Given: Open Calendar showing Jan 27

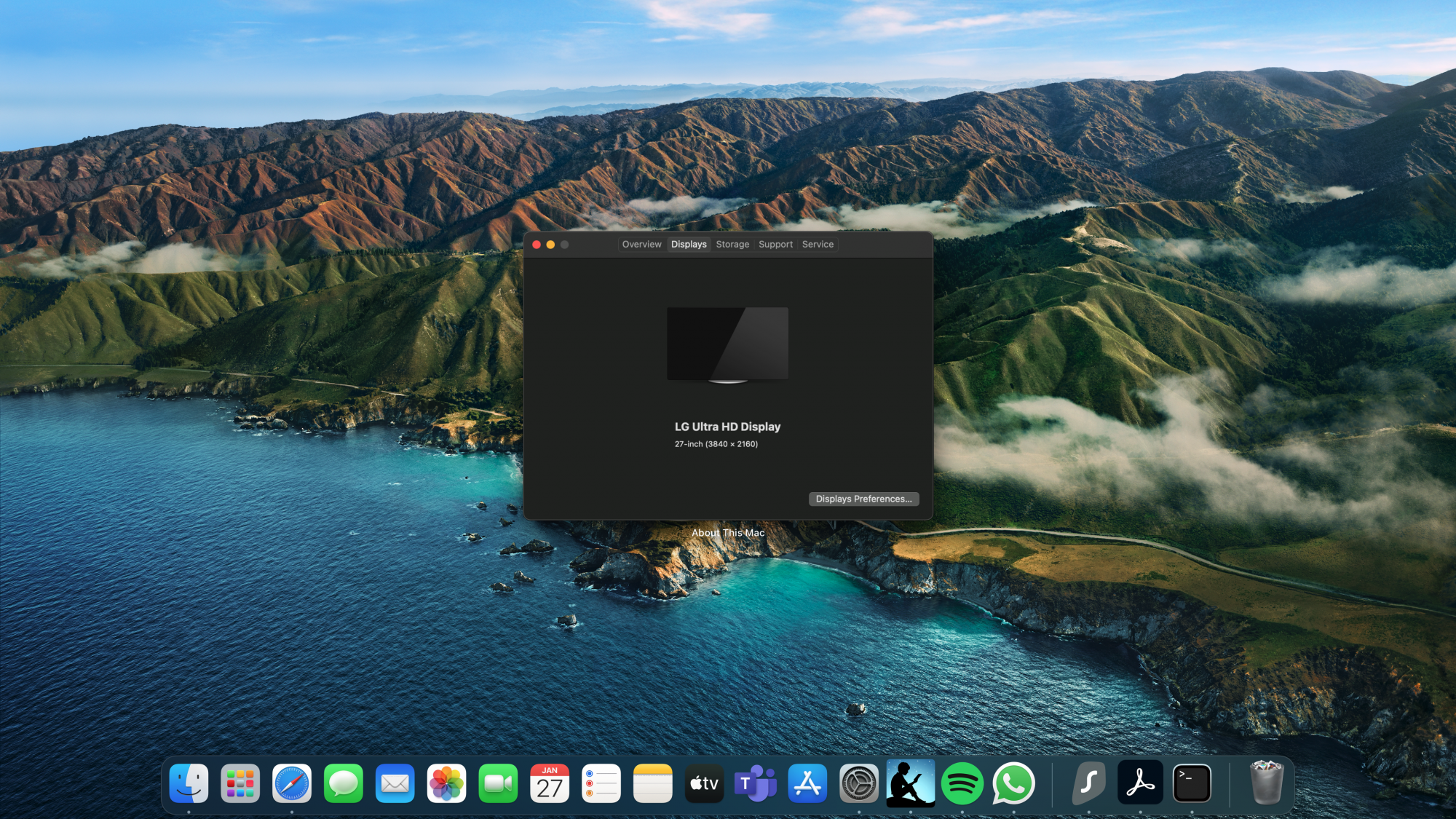Looking at the screenshot, I should pyautogui.click(x=550, y=783).
